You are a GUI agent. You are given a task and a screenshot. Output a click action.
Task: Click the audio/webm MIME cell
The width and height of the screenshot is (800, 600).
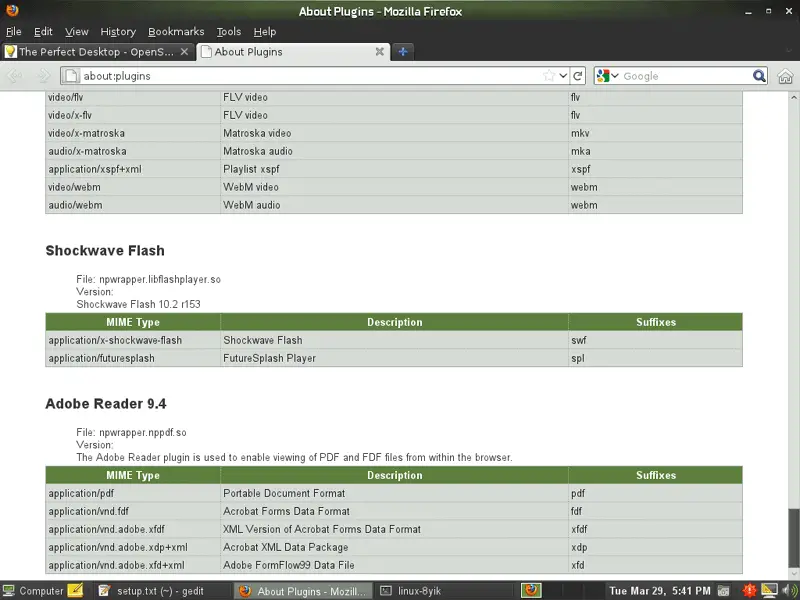pos(133,205)
